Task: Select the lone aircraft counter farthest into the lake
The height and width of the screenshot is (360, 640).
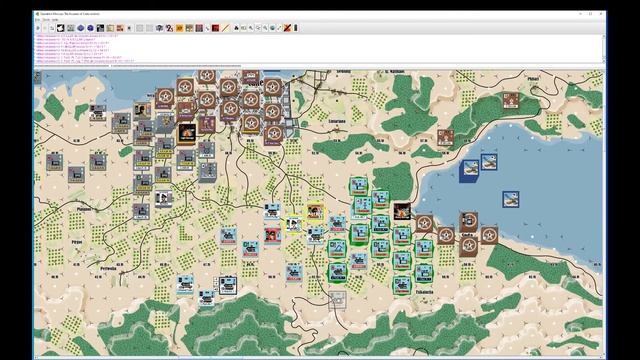Action: (x=511, y=199)
